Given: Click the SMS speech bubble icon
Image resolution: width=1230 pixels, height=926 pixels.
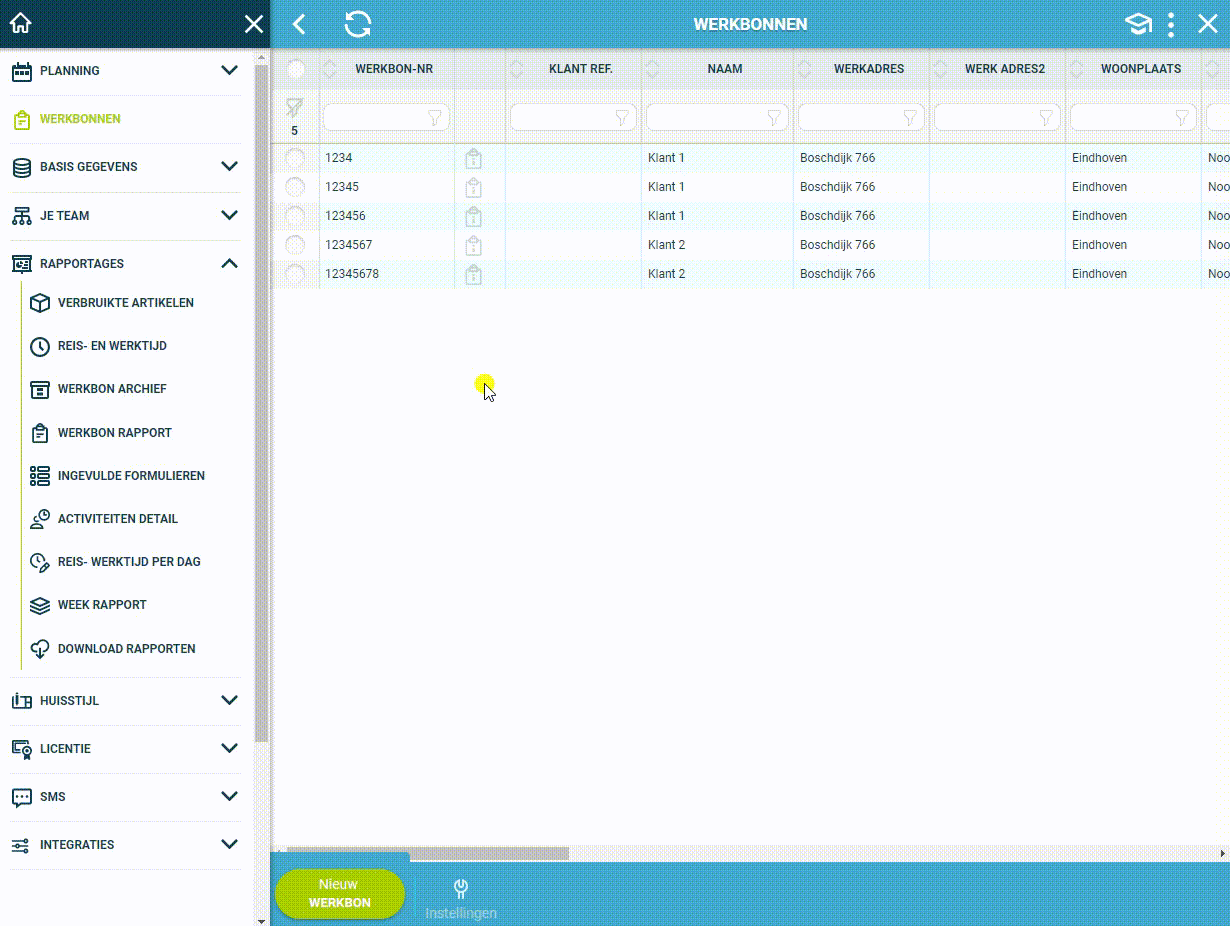Looking at the screenshot, I should (21, 798).
